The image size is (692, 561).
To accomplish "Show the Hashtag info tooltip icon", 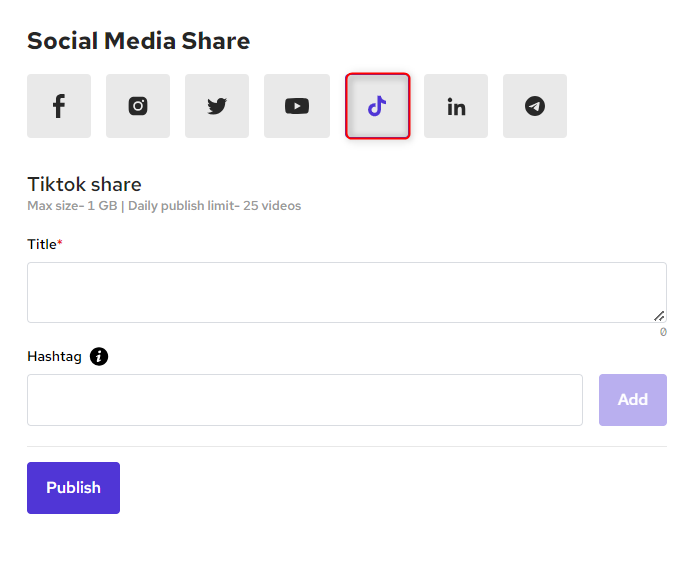I will coord(99,356).
